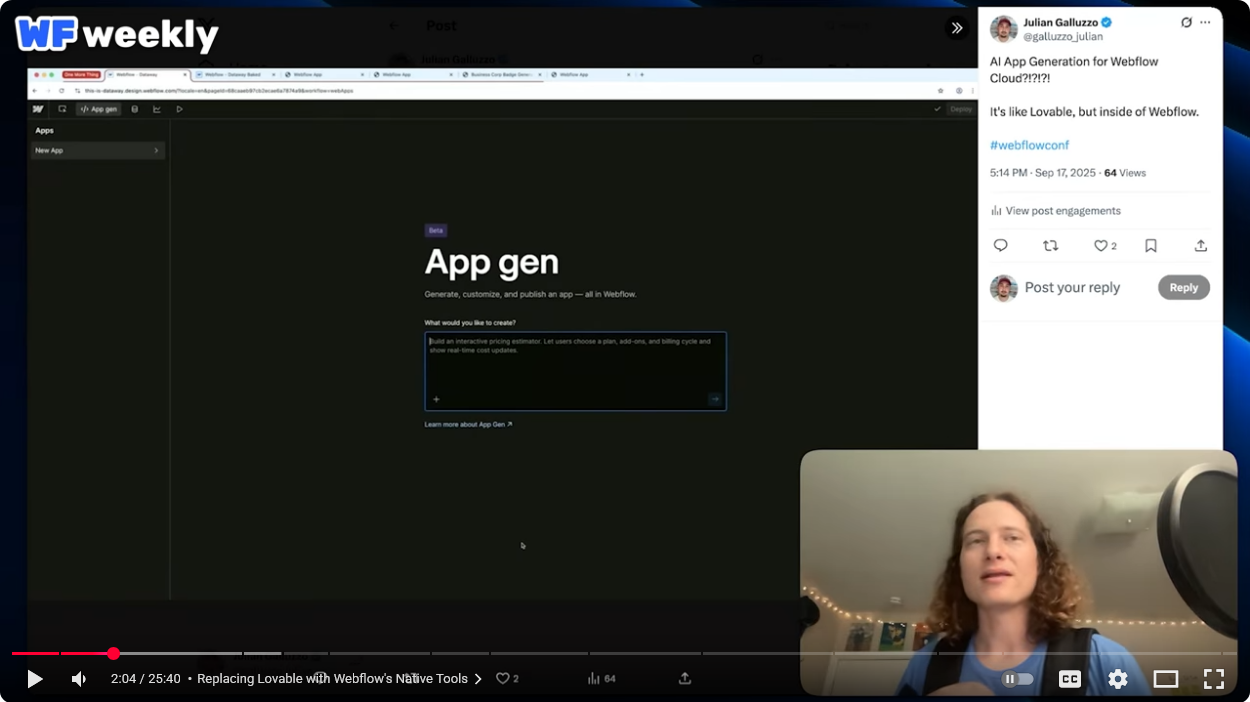This screenshot has width=1250, height=702.
Task: Click the database icon in Webflow toolbar
Action: click(135, 109)
